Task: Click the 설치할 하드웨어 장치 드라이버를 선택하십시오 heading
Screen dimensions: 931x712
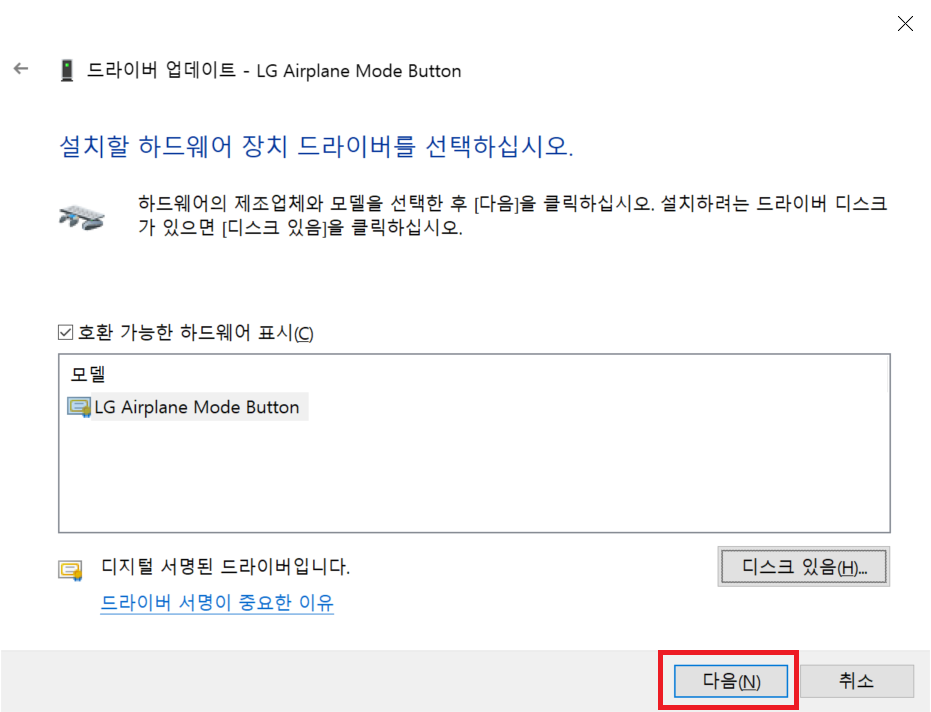Action: tap(316, 146)
